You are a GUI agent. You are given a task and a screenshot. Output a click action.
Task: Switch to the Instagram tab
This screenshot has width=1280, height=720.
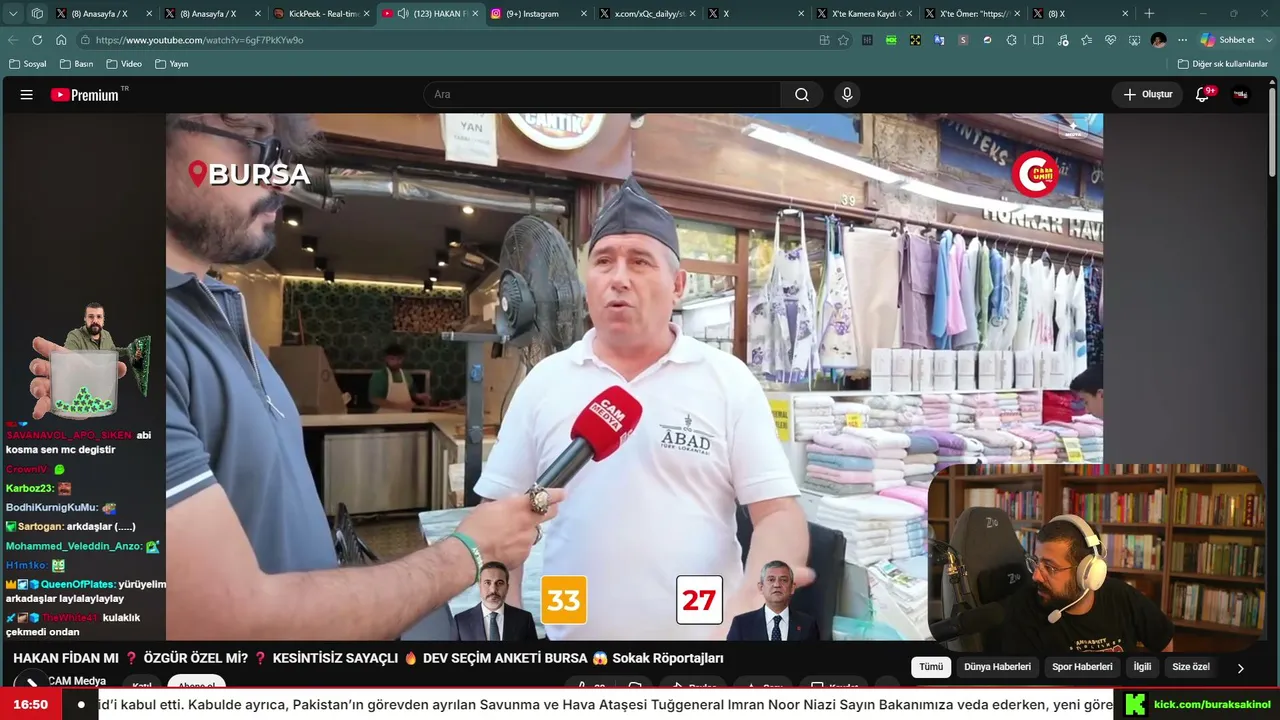pos(535,14)
